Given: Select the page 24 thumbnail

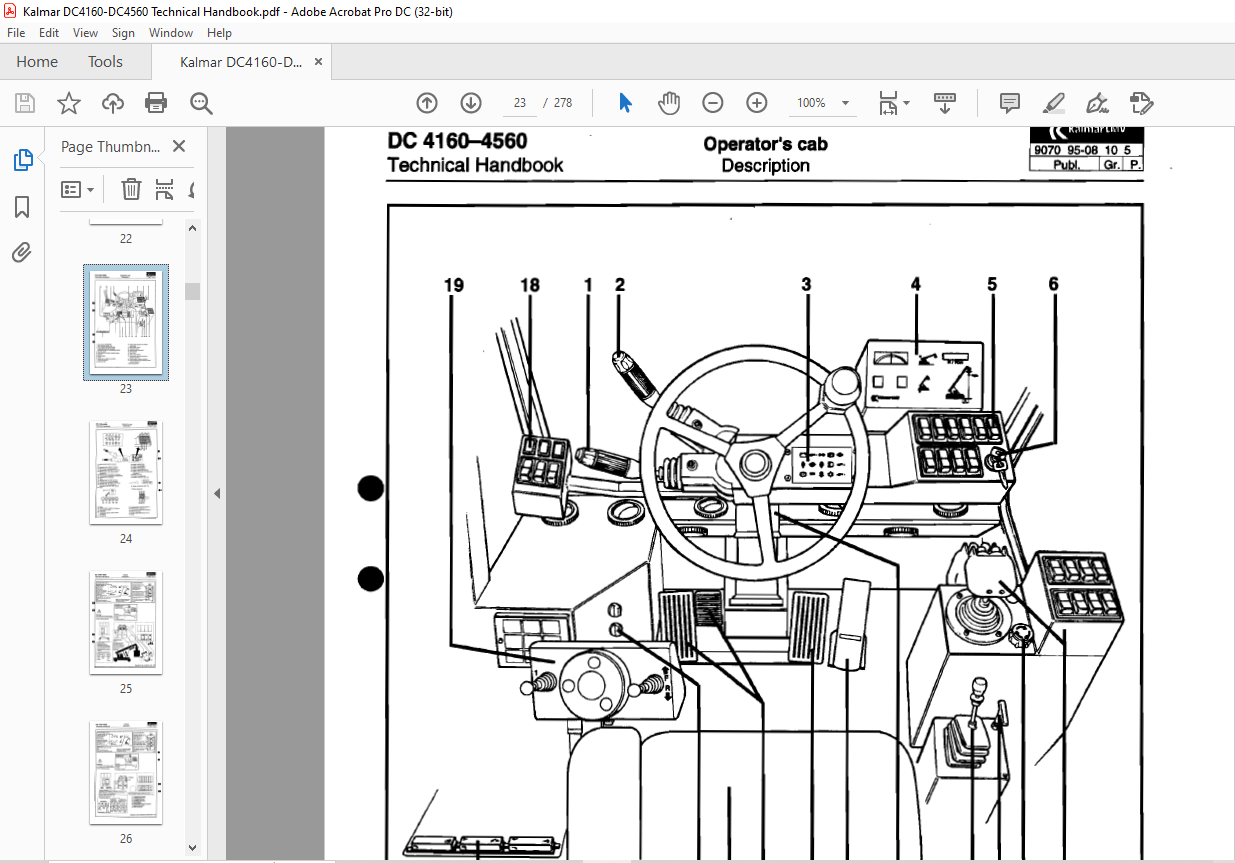Looking at the screenshot, I should coord(126,473).
